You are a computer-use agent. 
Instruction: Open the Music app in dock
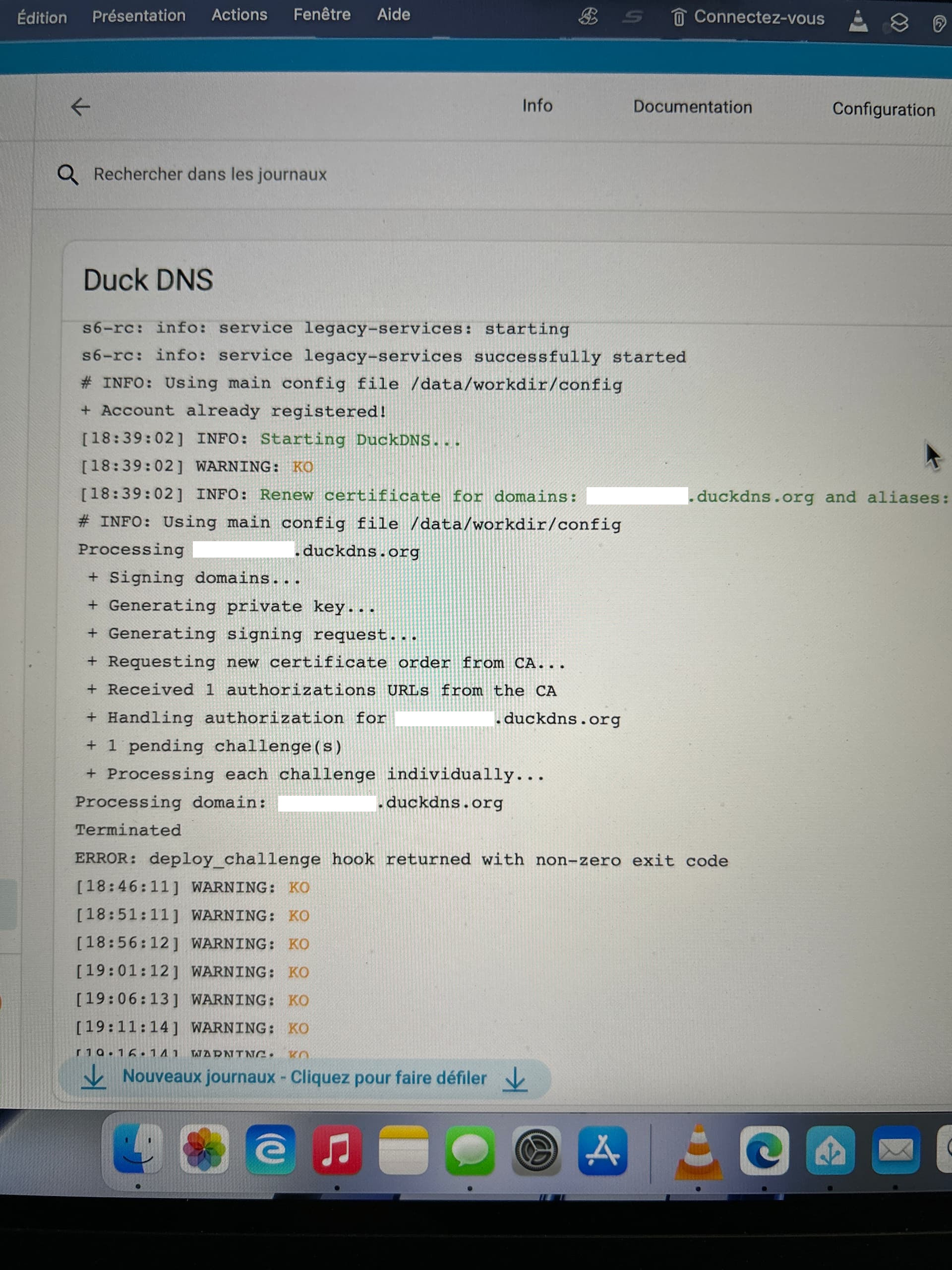point(337,1150)
